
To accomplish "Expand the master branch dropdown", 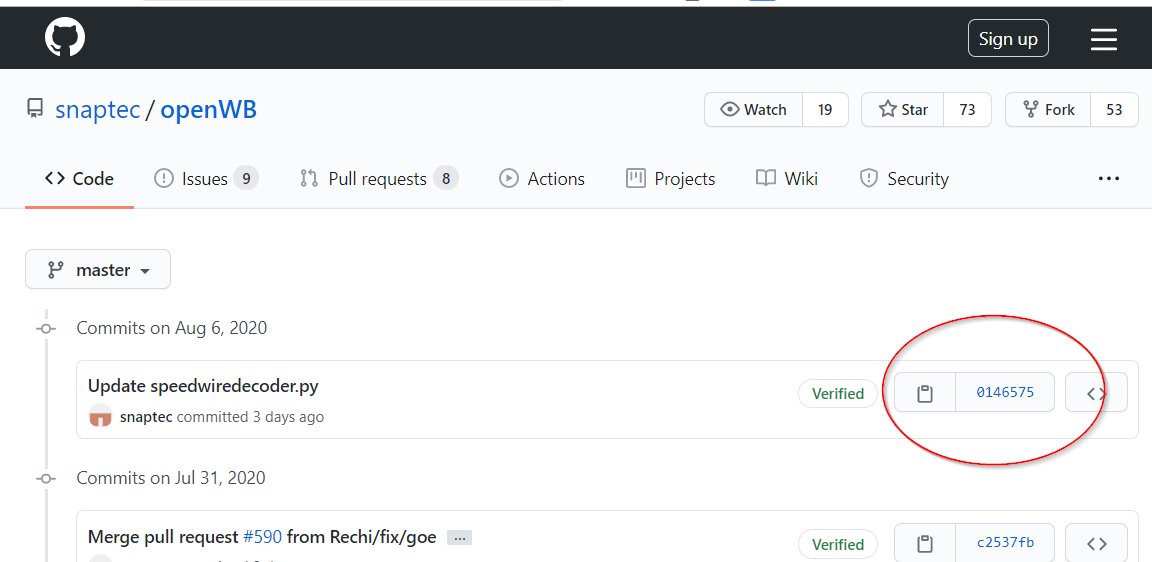I will [x=98, y=270].
